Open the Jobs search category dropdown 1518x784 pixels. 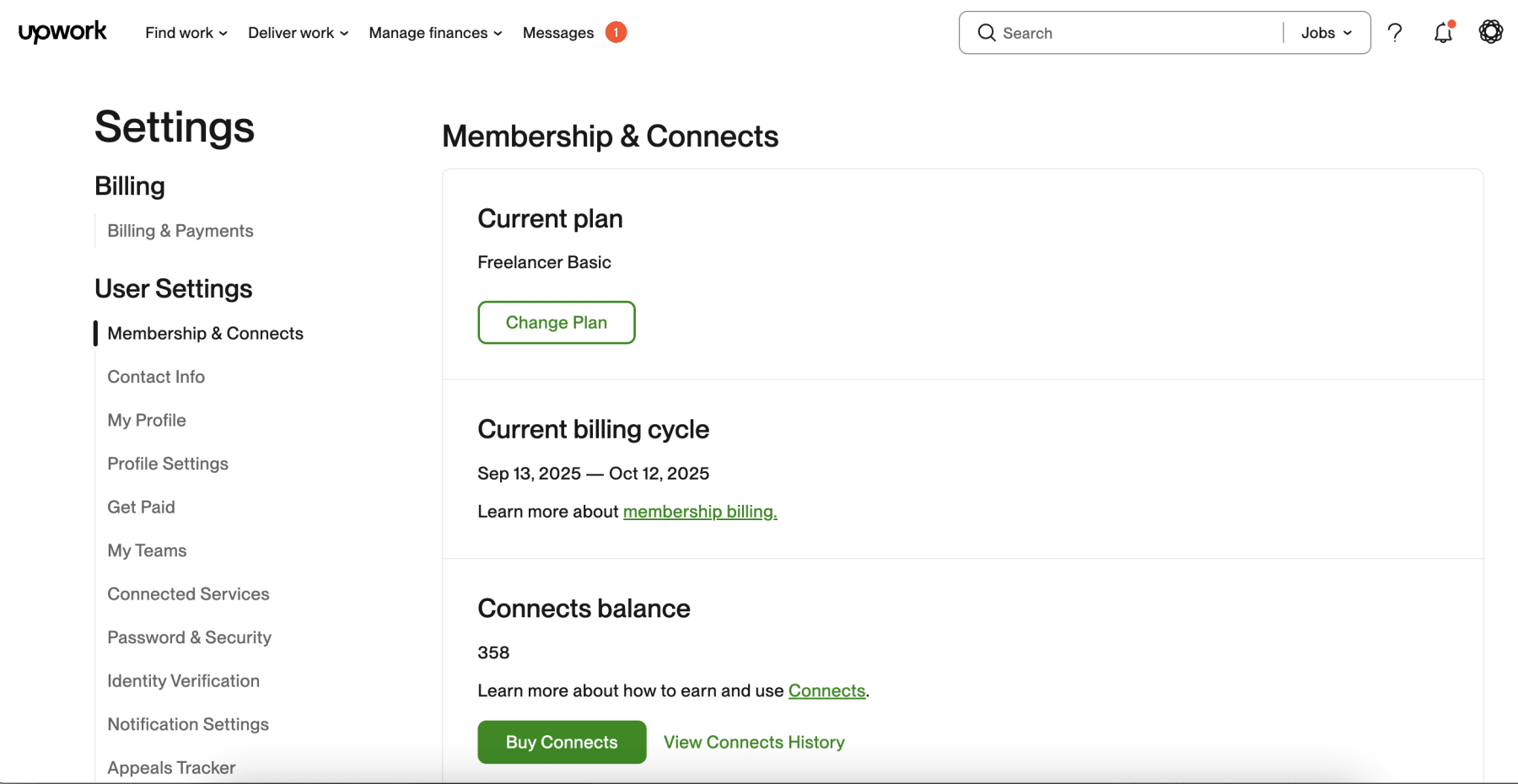[1324, 32]
